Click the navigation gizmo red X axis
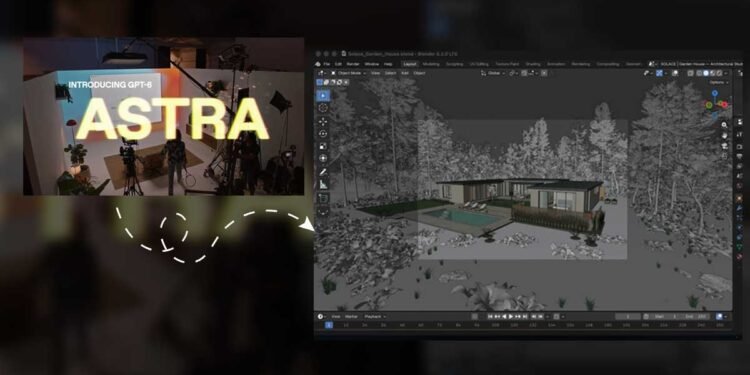The image size is (750, 375). pos(725,105)
